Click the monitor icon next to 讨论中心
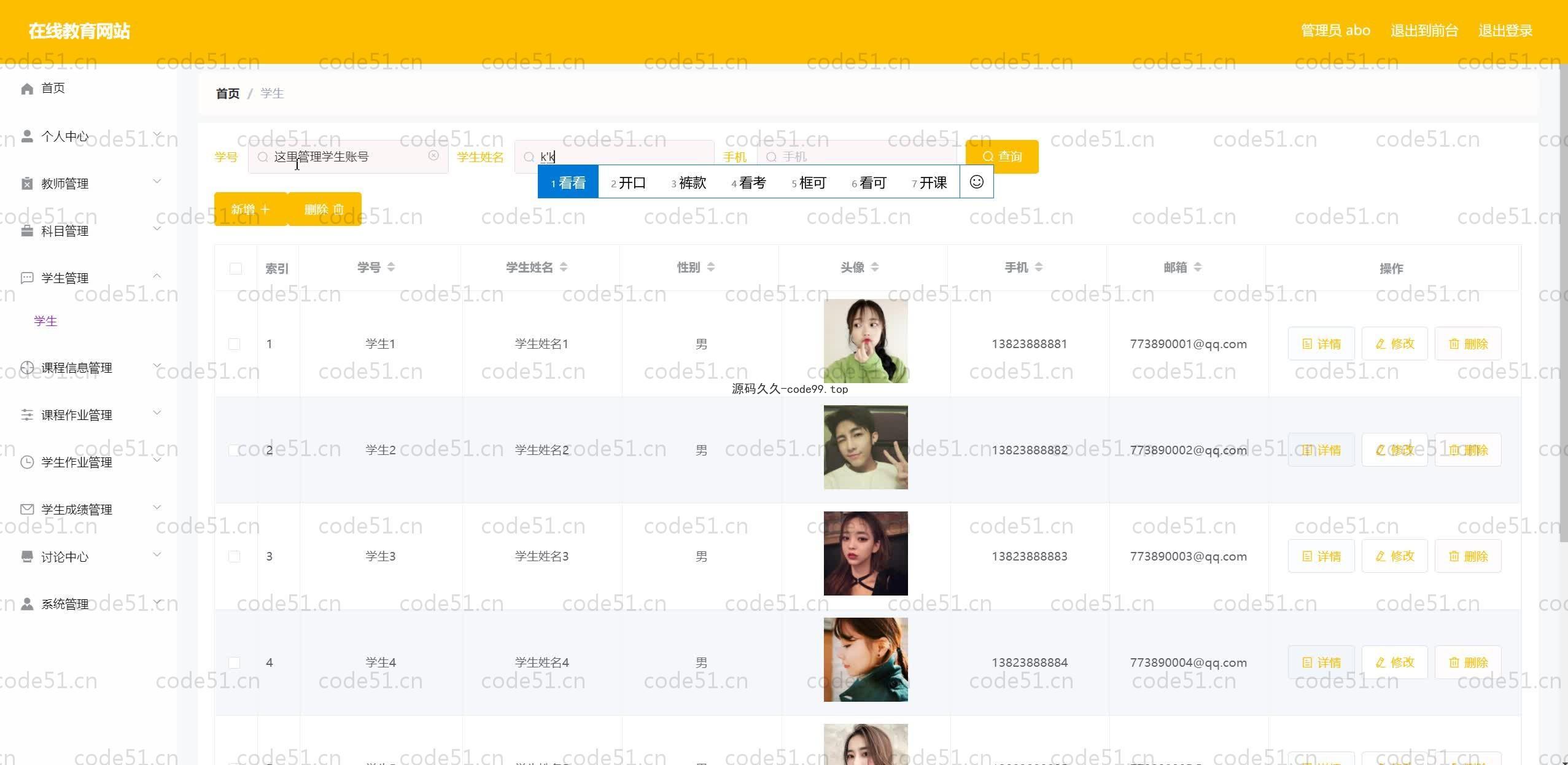The height and width of the screenshot is (765, 1568). (x=27, y=557)
